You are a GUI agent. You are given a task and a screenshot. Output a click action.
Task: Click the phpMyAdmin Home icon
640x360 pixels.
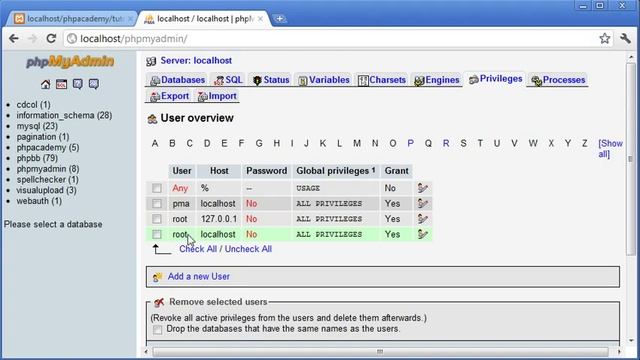coord(45,84)
